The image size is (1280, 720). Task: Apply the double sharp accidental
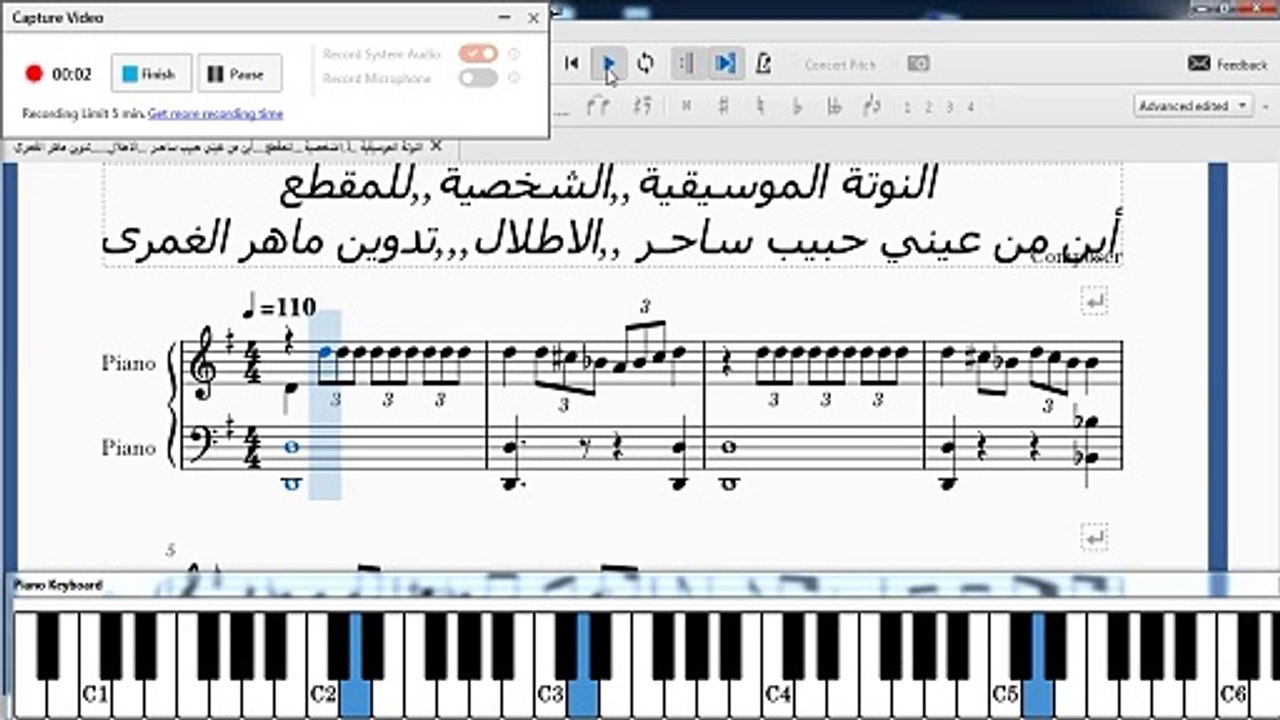[687, 106]
